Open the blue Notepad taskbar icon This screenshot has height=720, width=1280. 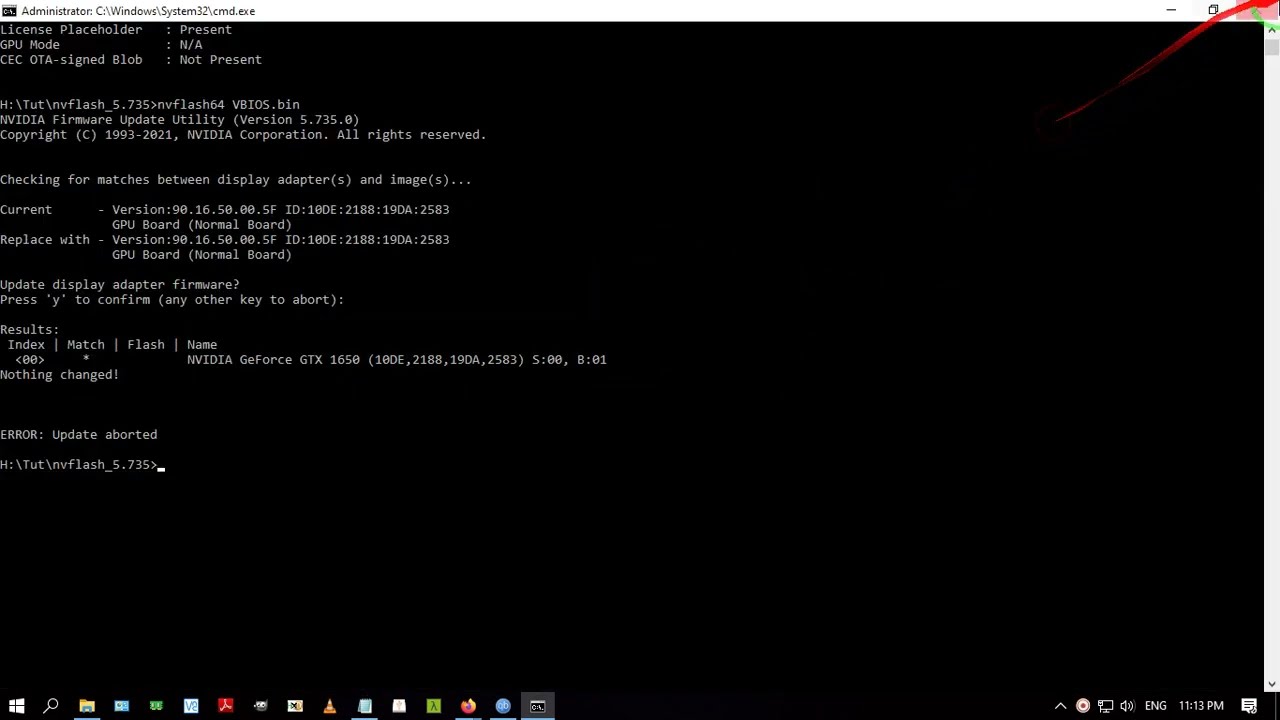365,706
